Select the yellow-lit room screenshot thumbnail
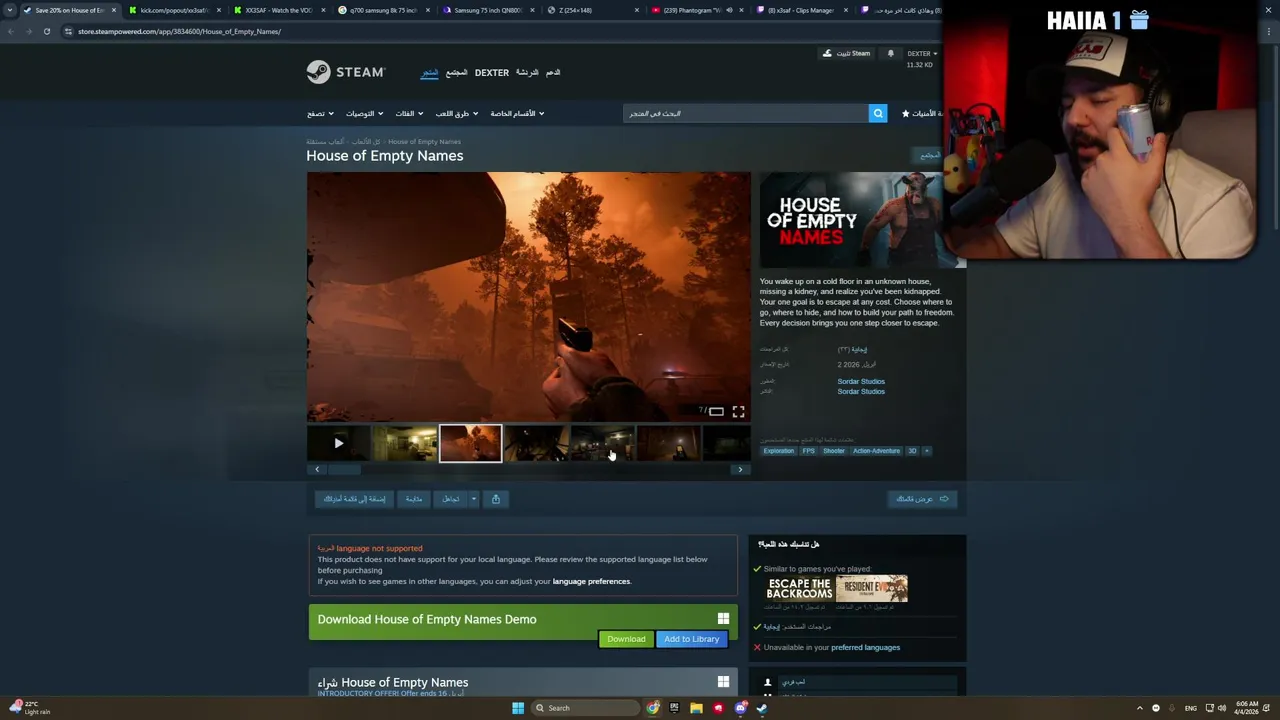Viewport: 1280px width, 720px height. (405, 443)
